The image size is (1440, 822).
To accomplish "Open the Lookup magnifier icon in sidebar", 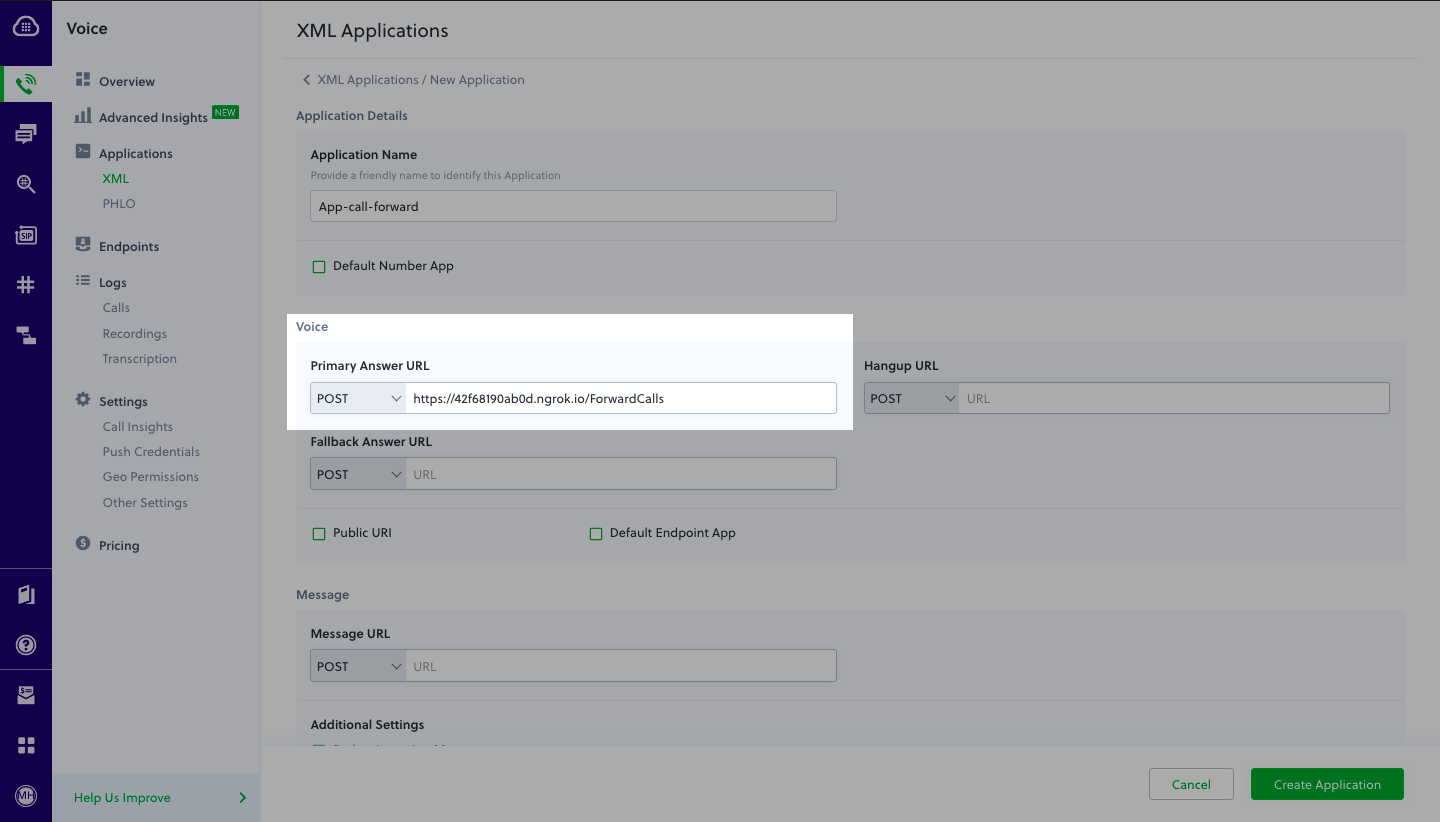I will [x=26, y=184].
